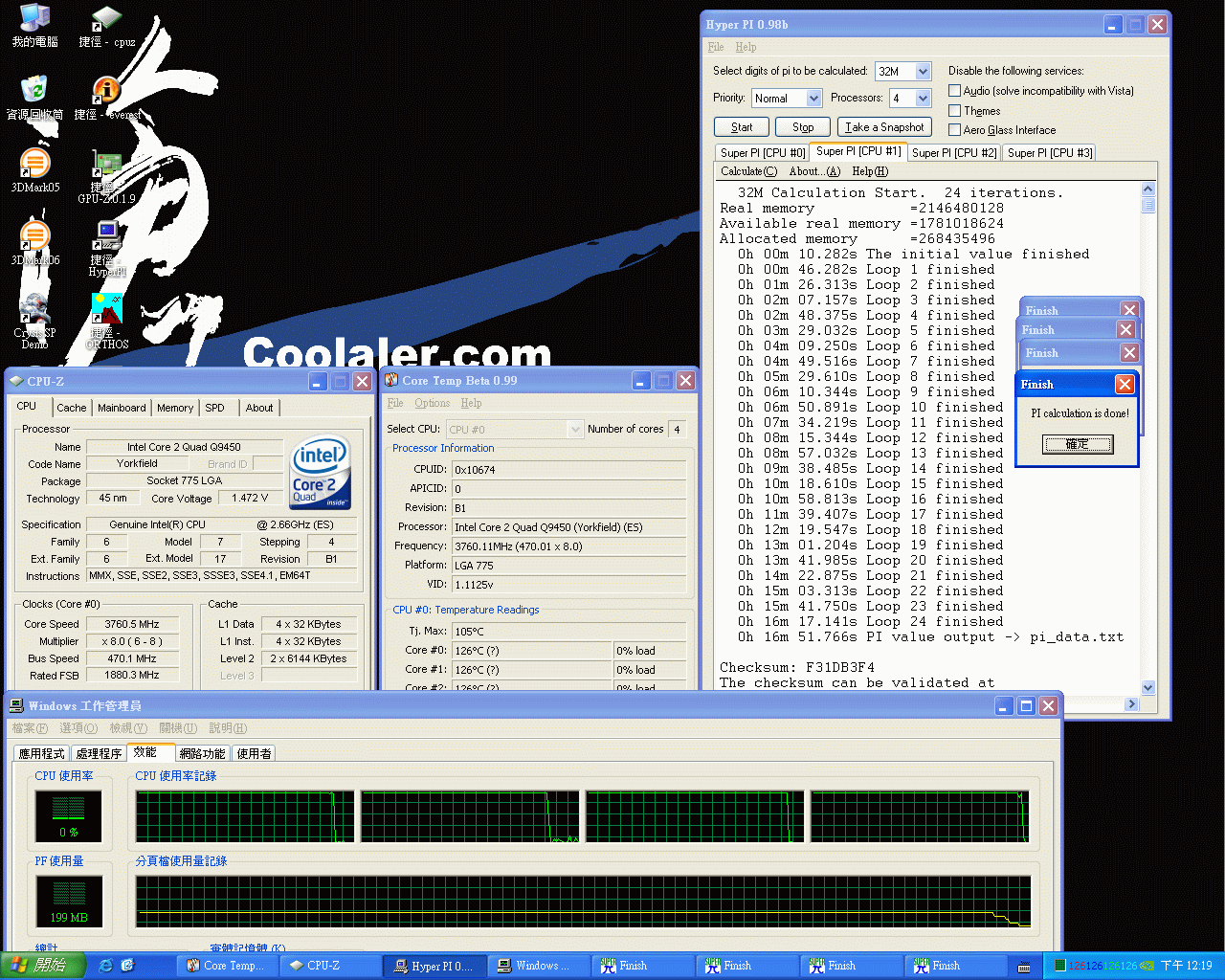Image resolution: width=1225 pixels, height=980 pixels.
Task: Open Select CPU dropdown in Core Temp
Action: (x=575, y=430)
